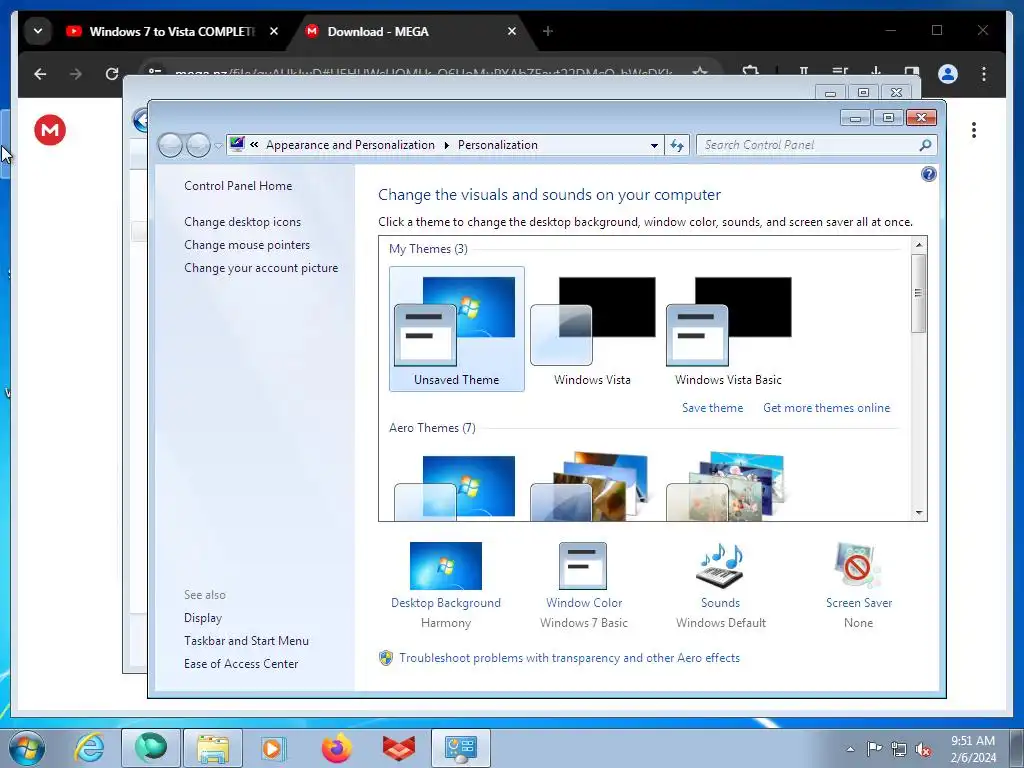Bookmark this page with the star icon
The height and width of the screenshot is (768, 1024).
700,72
